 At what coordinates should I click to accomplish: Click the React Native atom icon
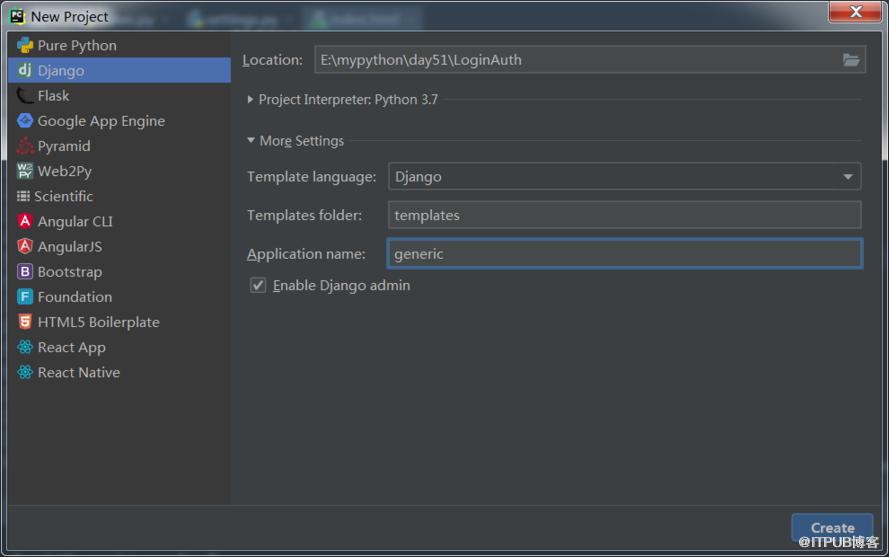click(25, 372)
